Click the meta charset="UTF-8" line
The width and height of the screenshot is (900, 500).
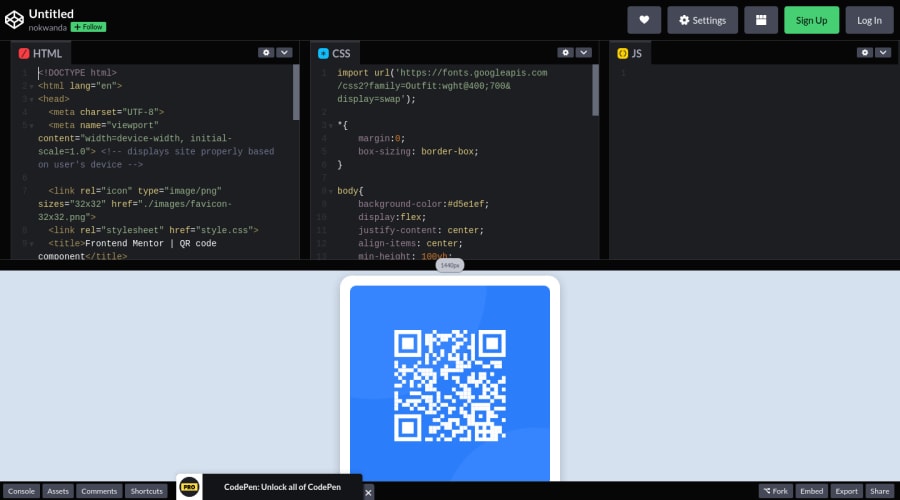click(x=106, y=113)
